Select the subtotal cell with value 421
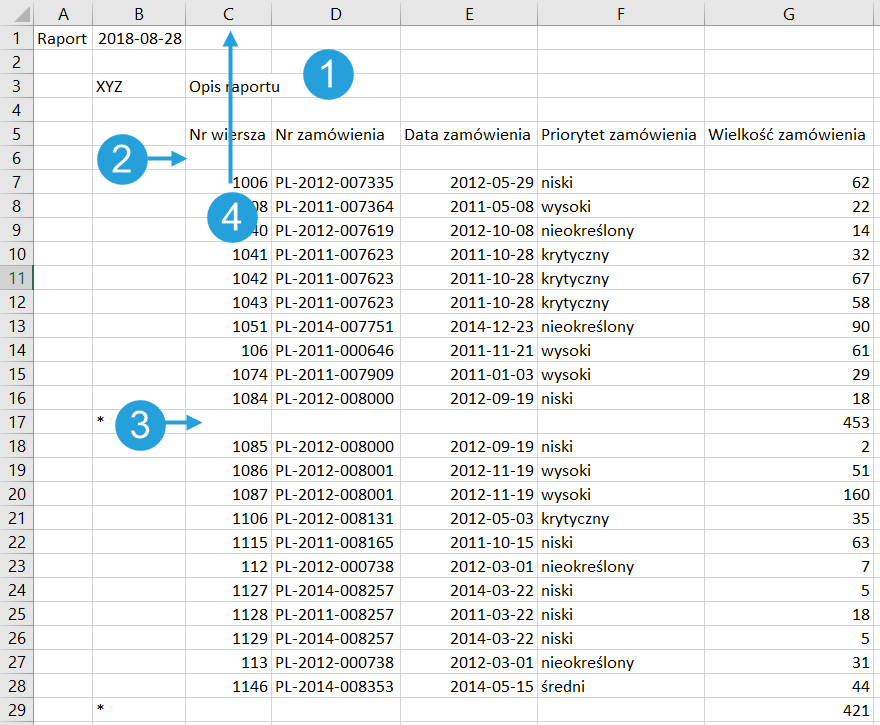Viewport: 880px width, 725px height. pos(790,711)
